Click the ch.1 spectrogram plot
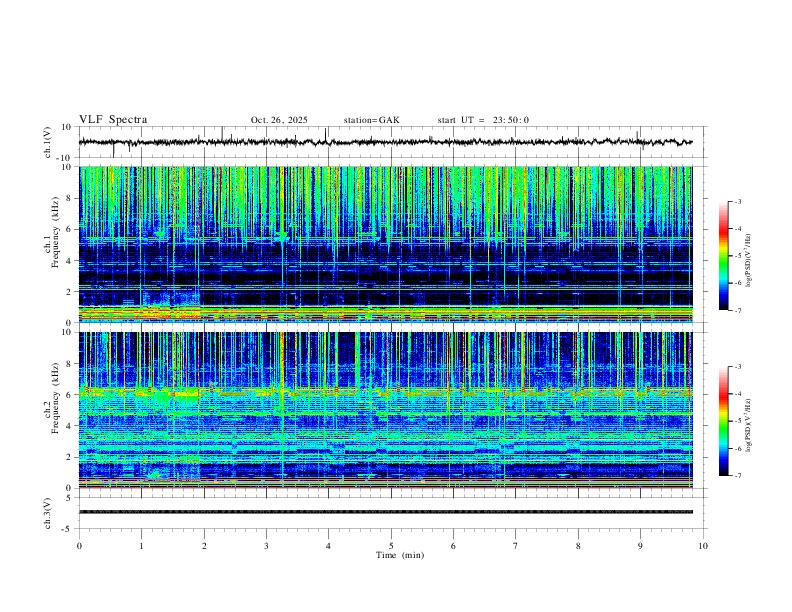Viewport: 792px width, 612px height. pos(385,244)
